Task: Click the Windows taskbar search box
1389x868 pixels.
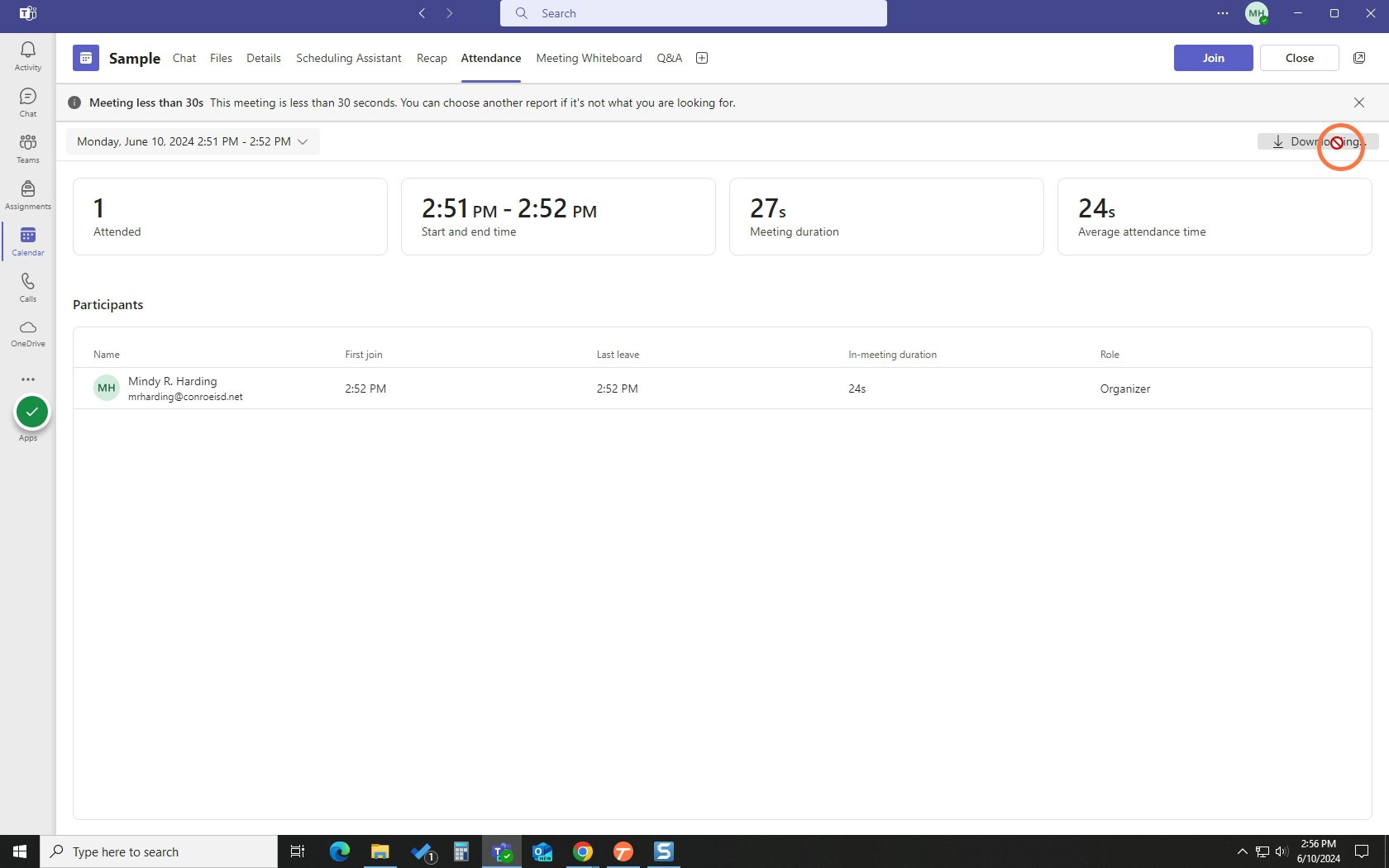Action: (159, 851)
